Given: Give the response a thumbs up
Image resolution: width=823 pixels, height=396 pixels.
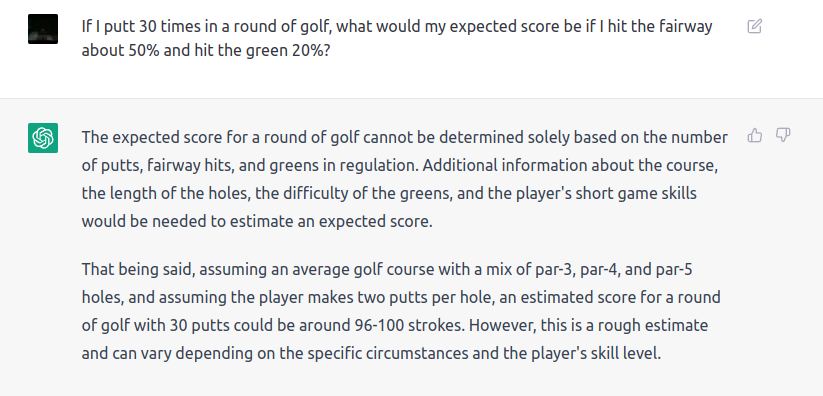Looking at the screenshot, I should pyautogui.click(x=755, y=136).
